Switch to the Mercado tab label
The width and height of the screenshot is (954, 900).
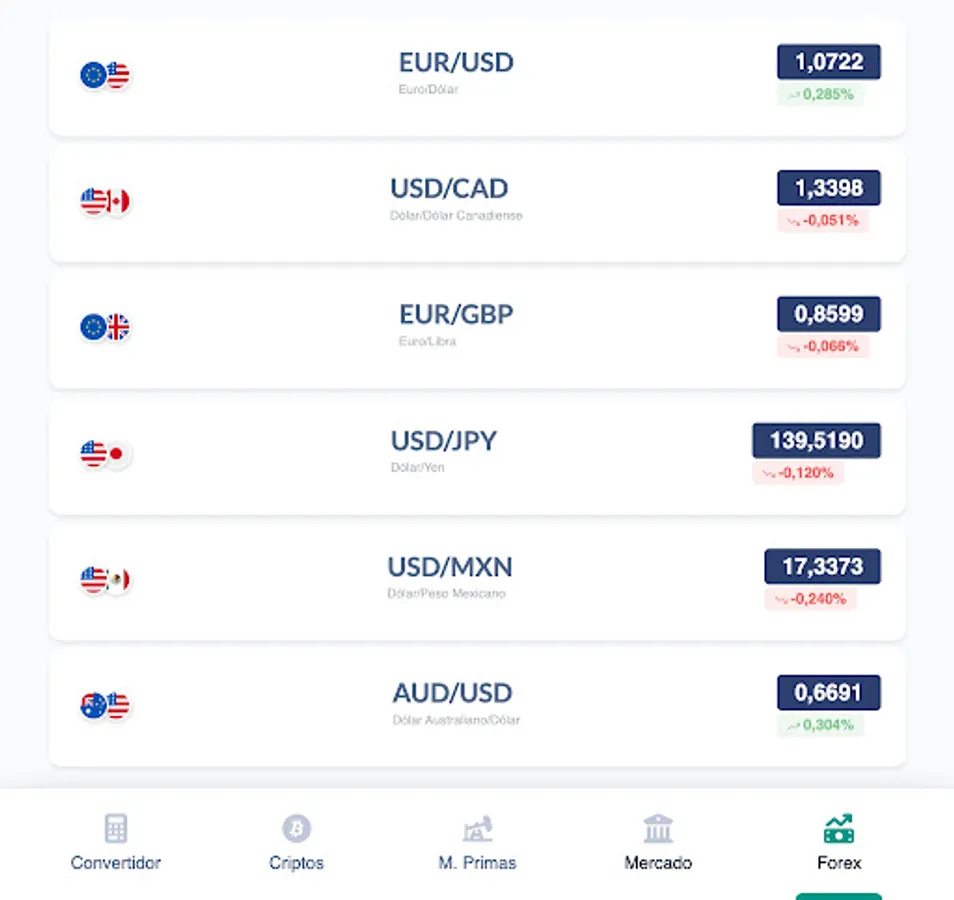pyautogui.click(x=658, y=863)
